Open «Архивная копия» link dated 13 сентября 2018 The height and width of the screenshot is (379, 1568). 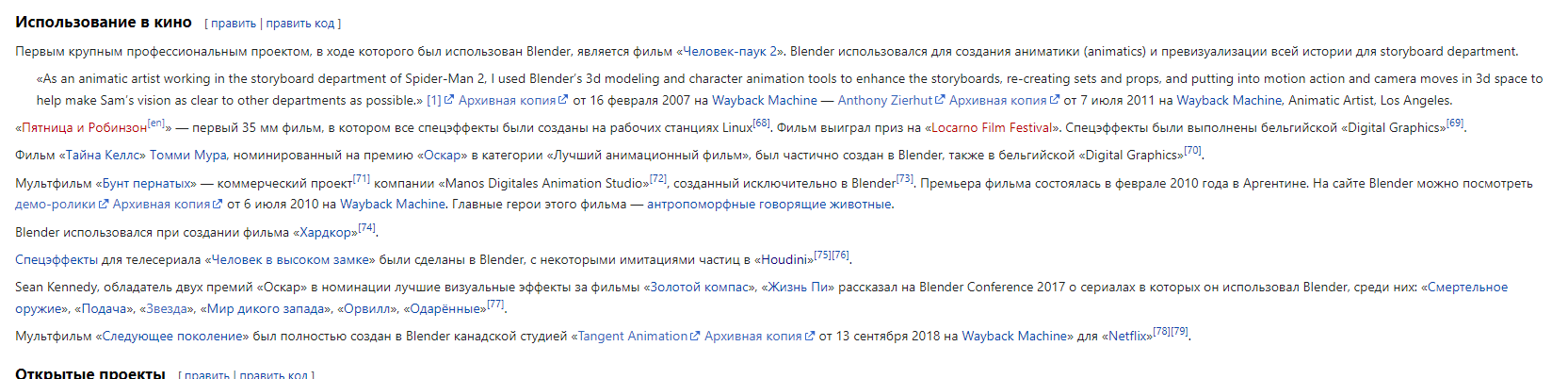[x=760, y=336]
